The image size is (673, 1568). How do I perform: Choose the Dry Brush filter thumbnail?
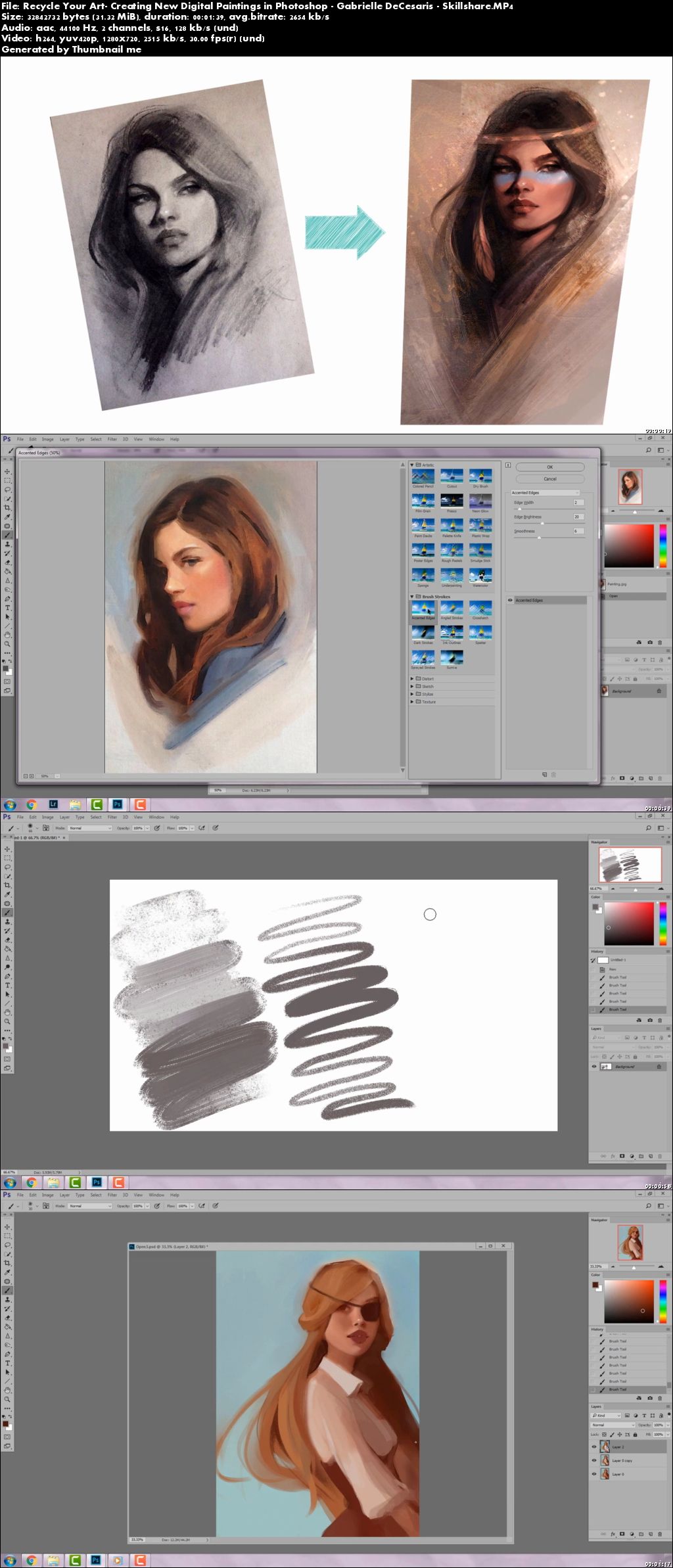click(x=480, y=476)
